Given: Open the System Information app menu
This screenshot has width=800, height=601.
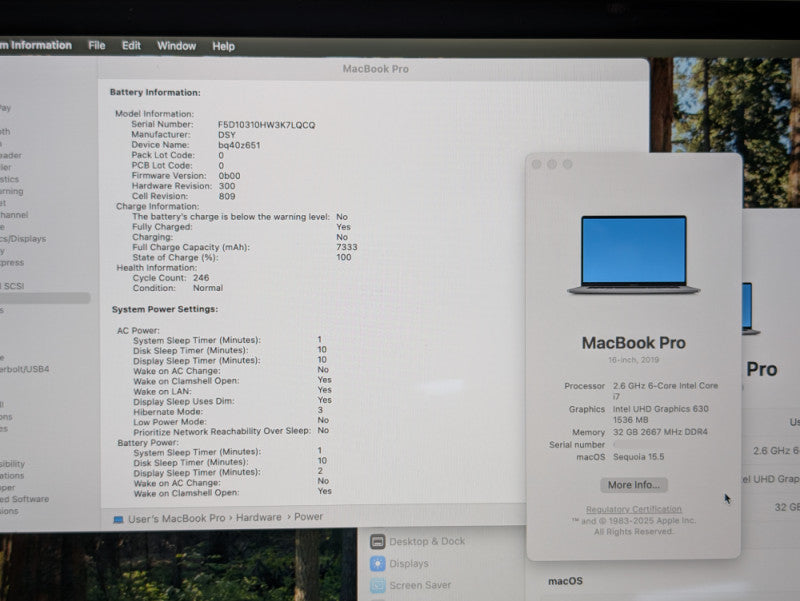Looking at the screenshot, I should (36, 45).
